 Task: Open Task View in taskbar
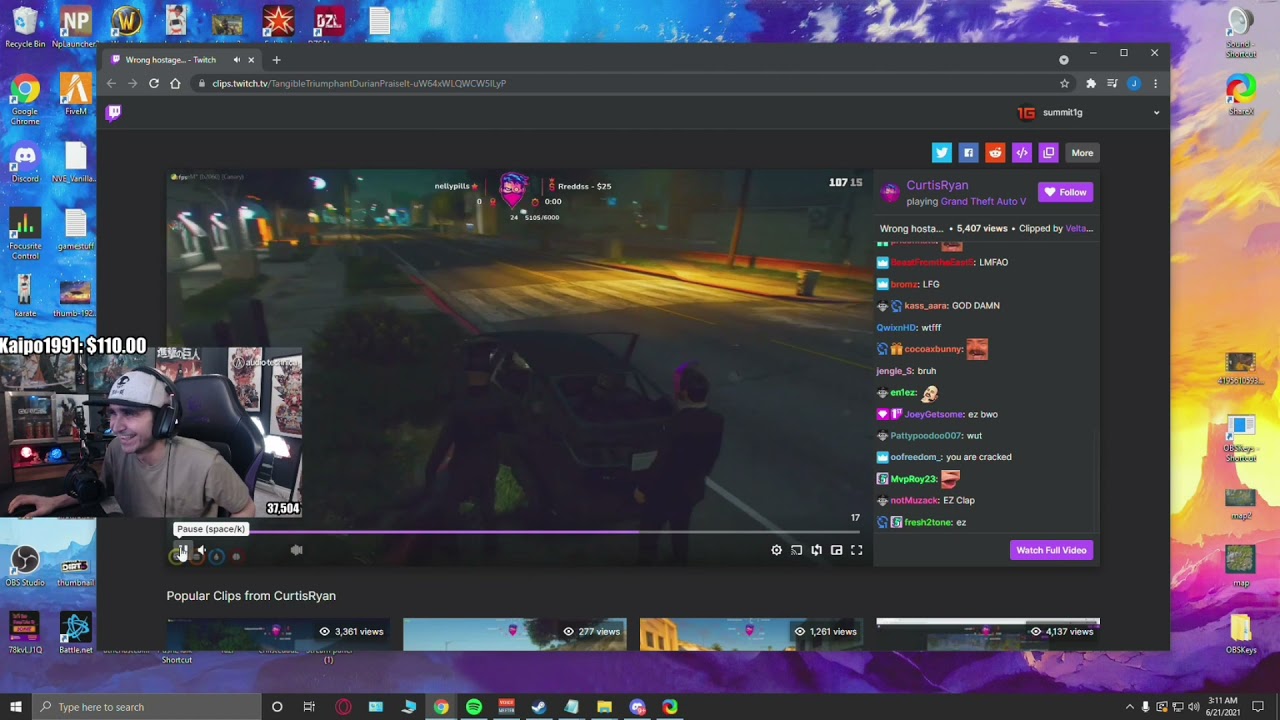coord(309,707)
